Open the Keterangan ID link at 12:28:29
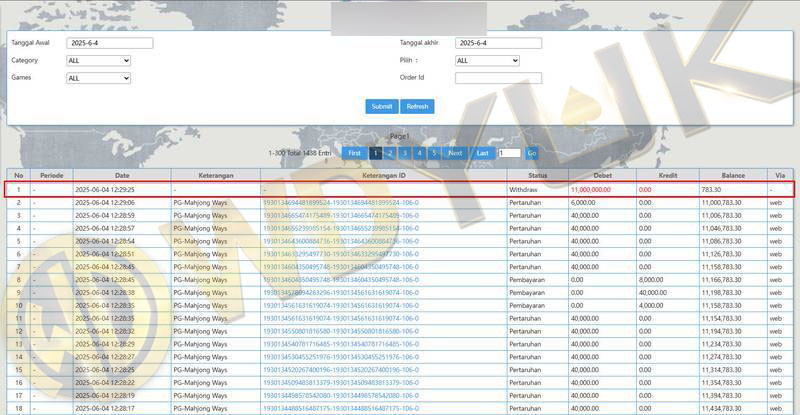This screenshot has width=800, height=415. [x=341, y=344]
